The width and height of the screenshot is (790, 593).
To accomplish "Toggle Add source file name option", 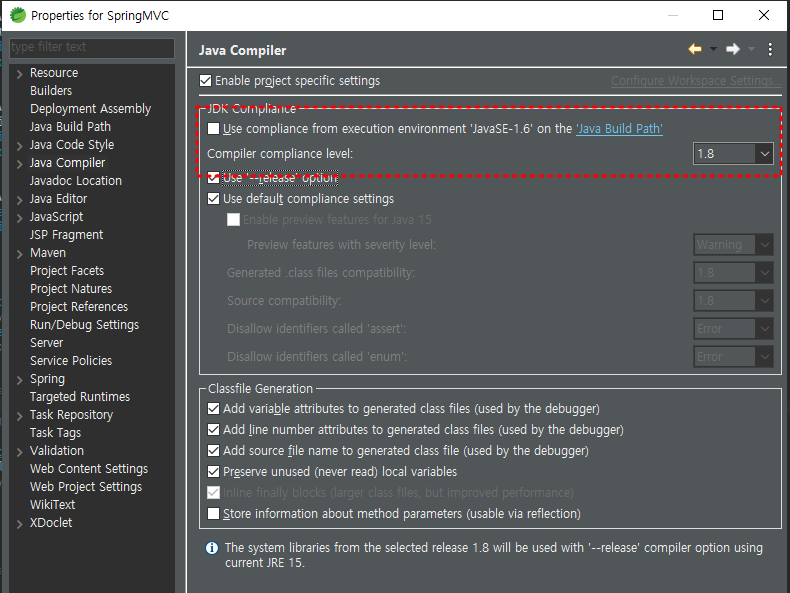I will pyautogui.click(x=214, y=450).
